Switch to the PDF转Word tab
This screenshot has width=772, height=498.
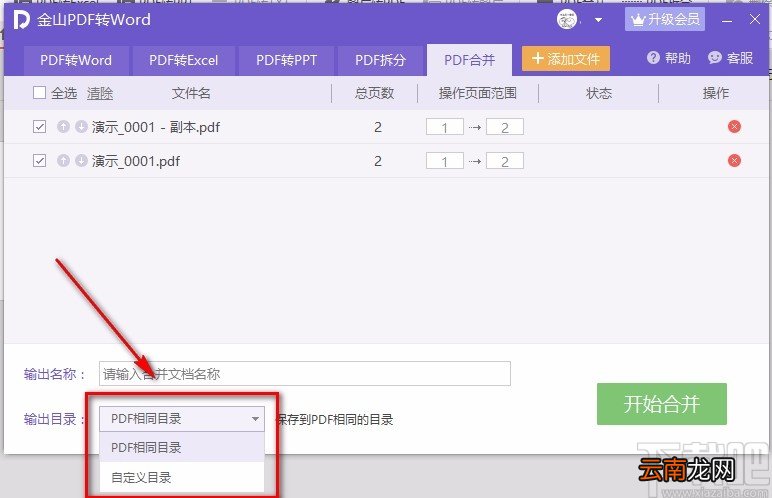(x=76, y=60)
